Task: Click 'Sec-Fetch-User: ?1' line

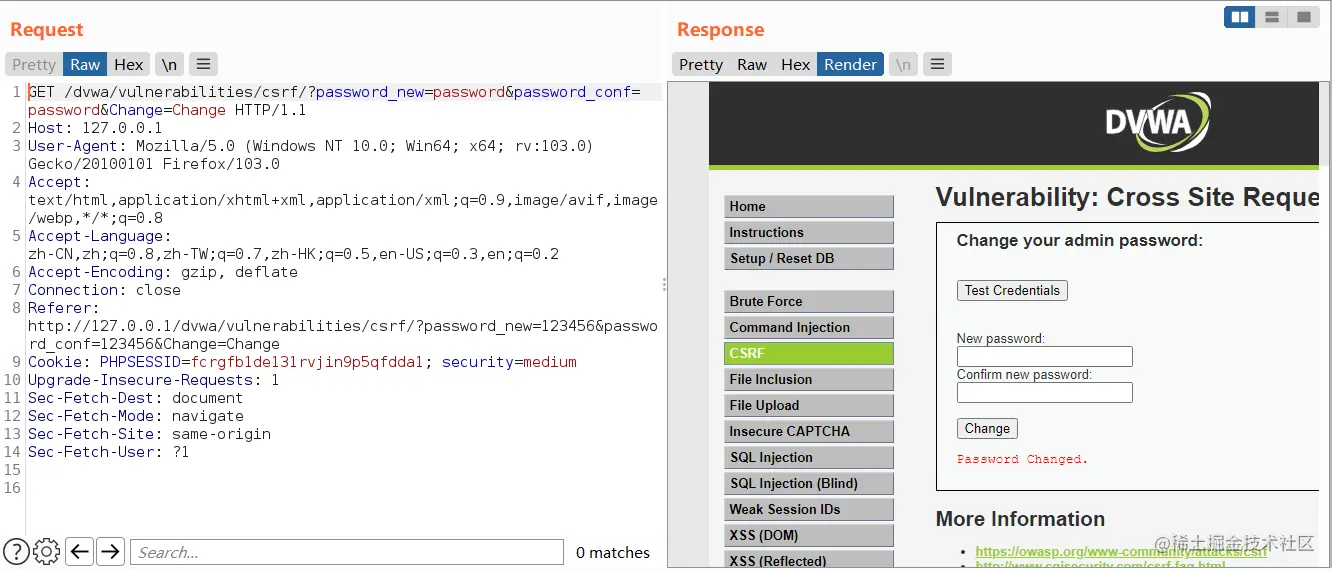Action: 108,452
